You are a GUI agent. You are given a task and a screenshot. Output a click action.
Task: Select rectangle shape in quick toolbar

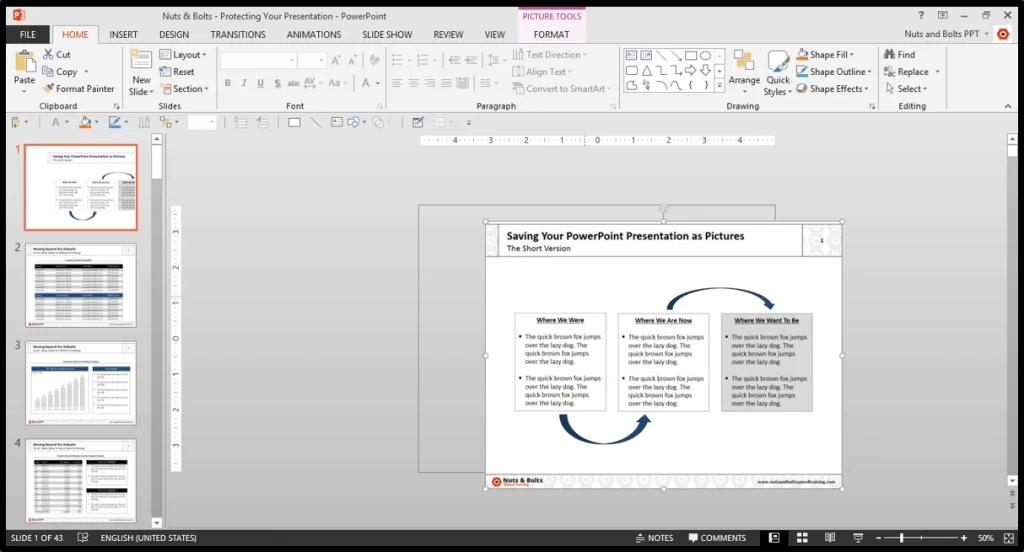pyautogui.click(x=294, y=122)
